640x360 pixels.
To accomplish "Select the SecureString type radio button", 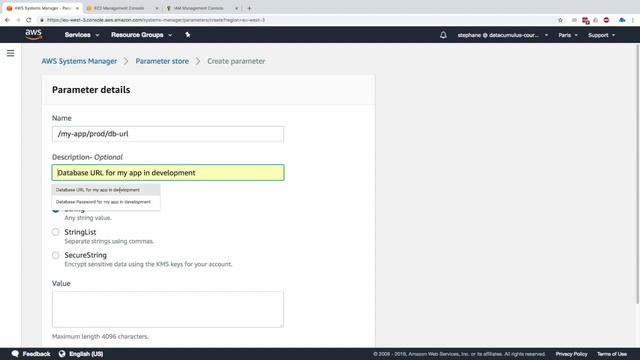I will (56, 255).
